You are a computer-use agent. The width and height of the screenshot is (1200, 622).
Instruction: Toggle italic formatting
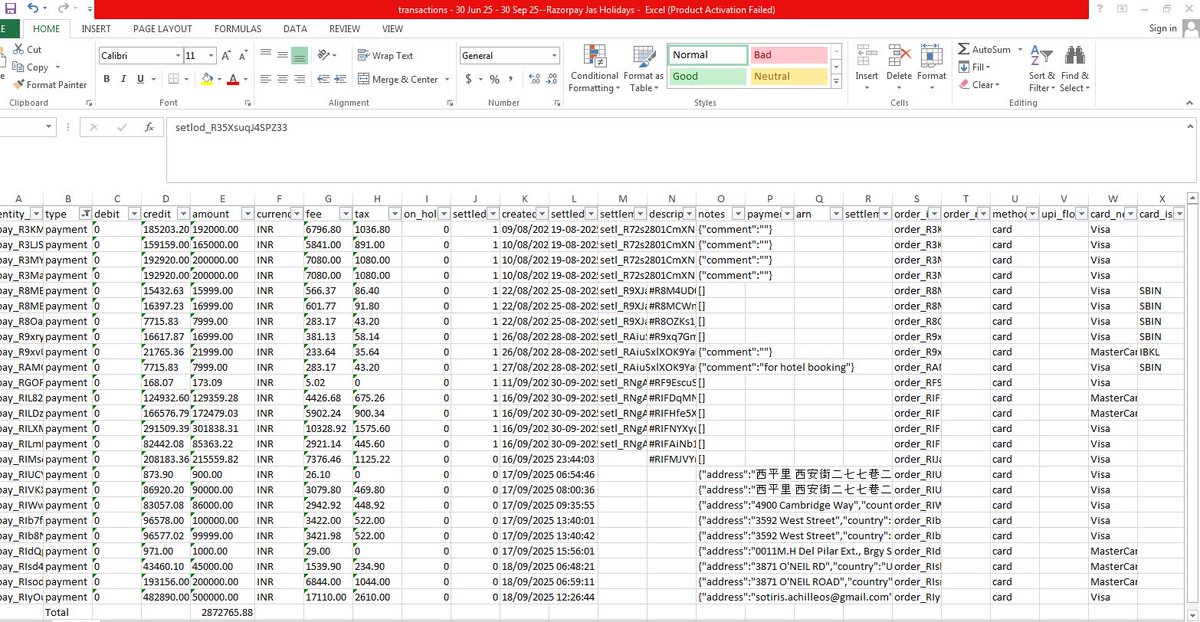pyautogui.click(x=125, y=79)
